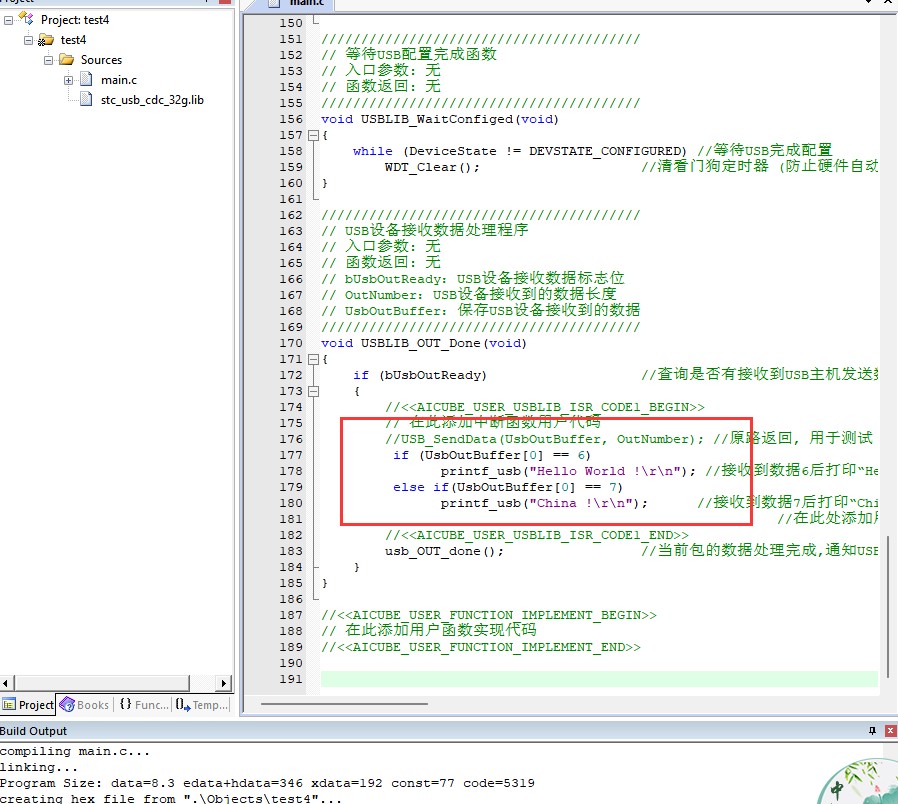Select main.c in project tree
Image resolution: width=898 pixels, height=804 pixels.
(x=119, y=80)
